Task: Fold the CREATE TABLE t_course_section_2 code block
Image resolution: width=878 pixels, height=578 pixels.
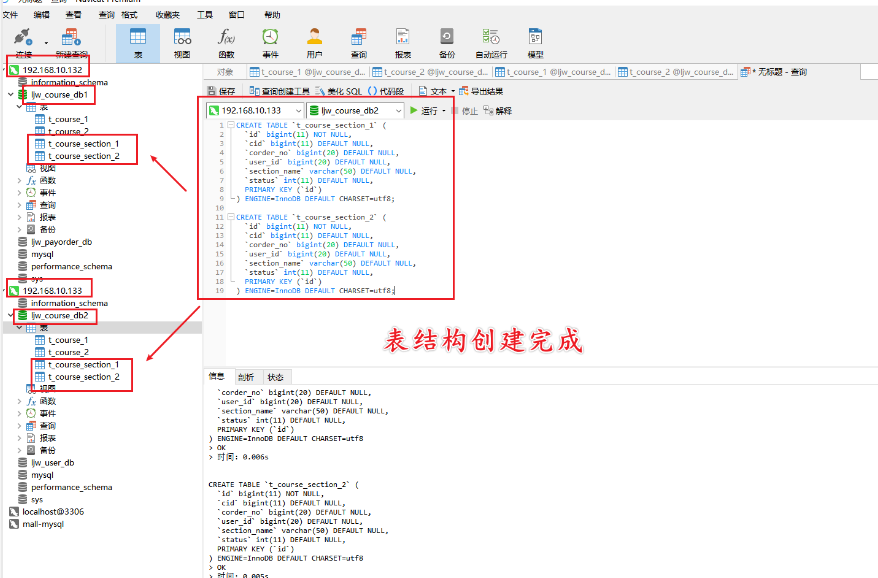Action: 231,217
